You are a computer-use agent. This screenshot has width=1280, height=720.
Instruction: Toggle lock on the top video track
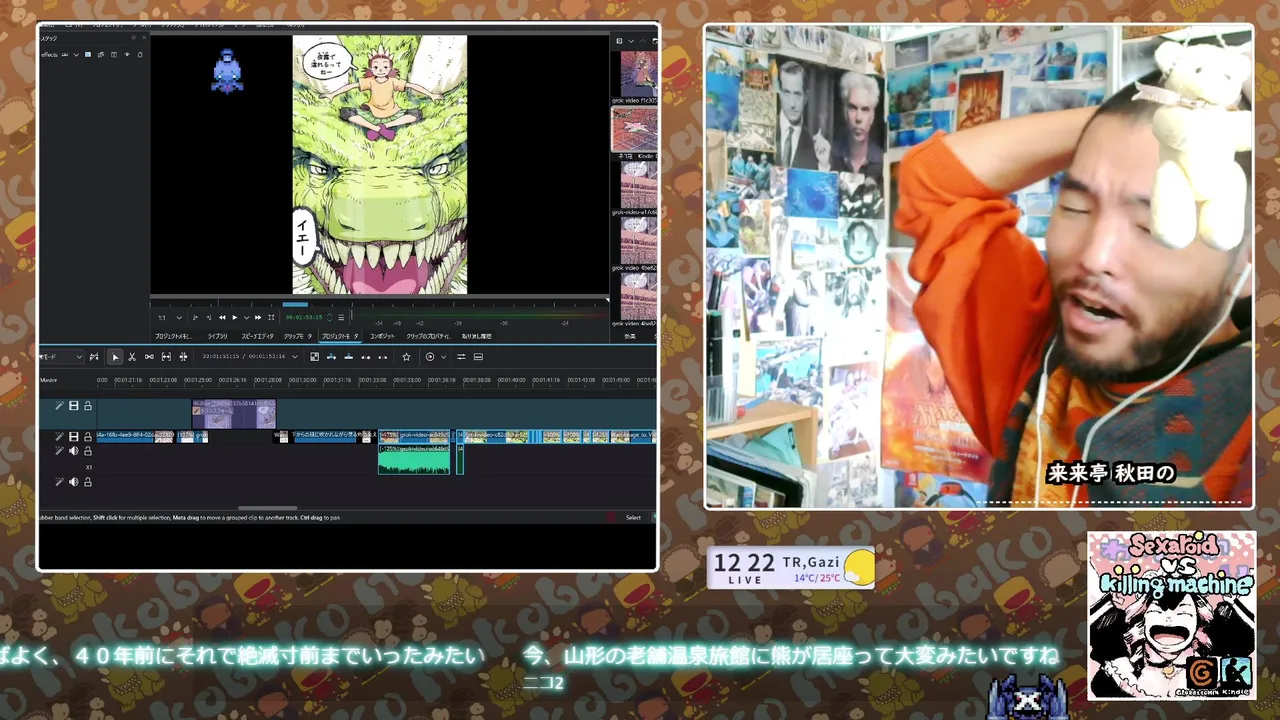pyautogui.click(x=87, y=406)
